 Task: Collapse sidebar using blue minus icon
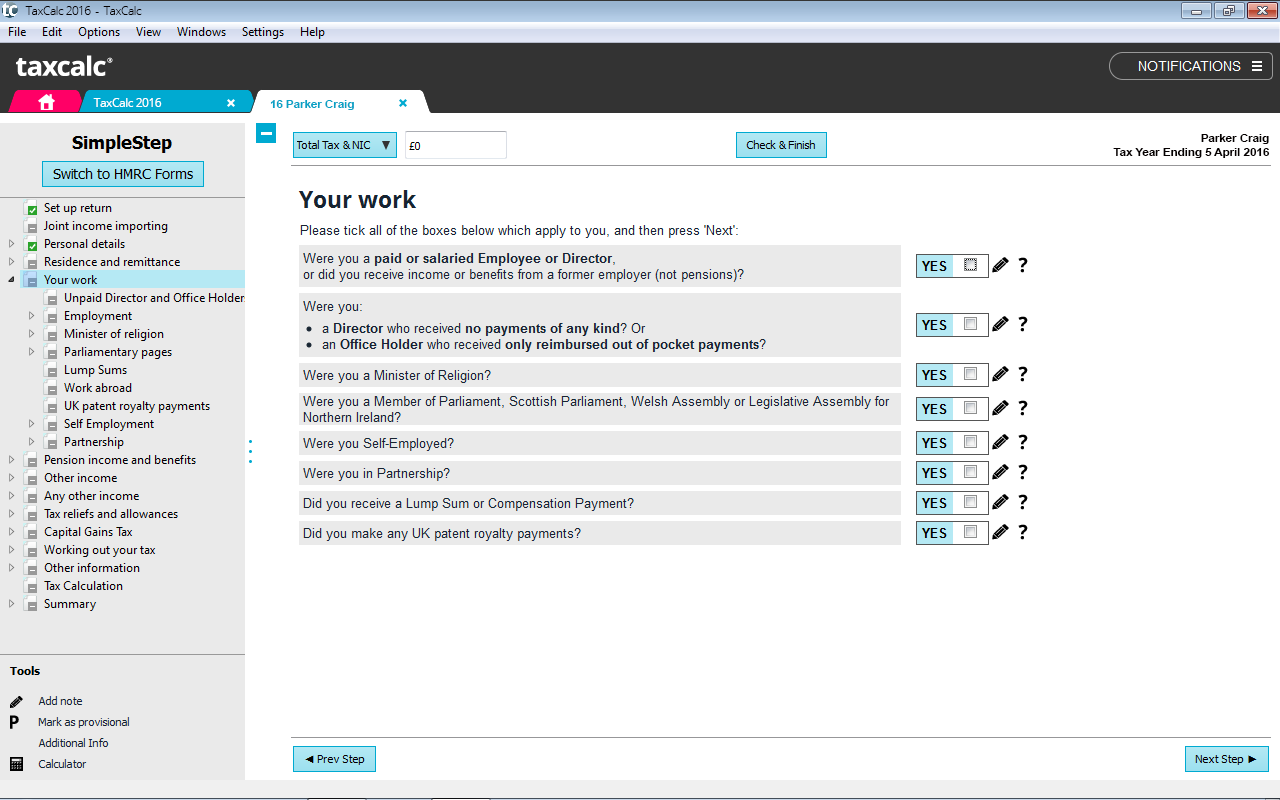(x=266, y=133)
